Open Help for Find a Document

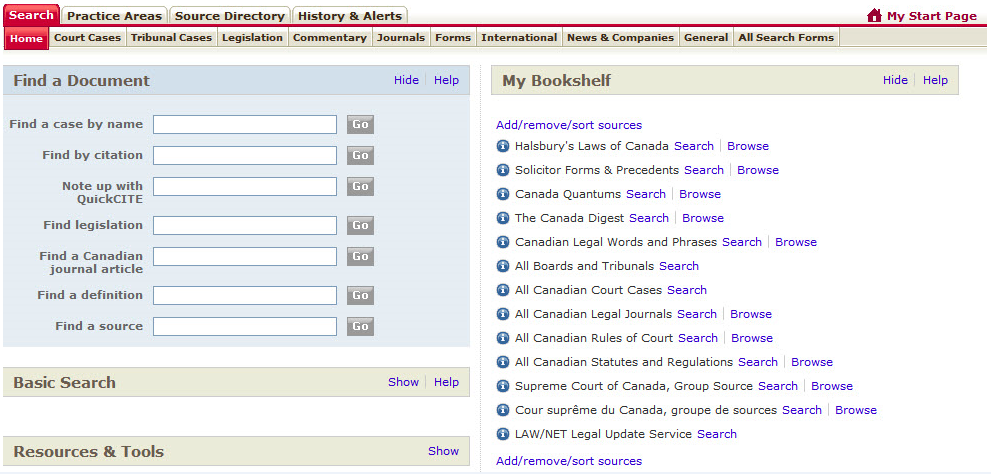(x=446, y=80)
